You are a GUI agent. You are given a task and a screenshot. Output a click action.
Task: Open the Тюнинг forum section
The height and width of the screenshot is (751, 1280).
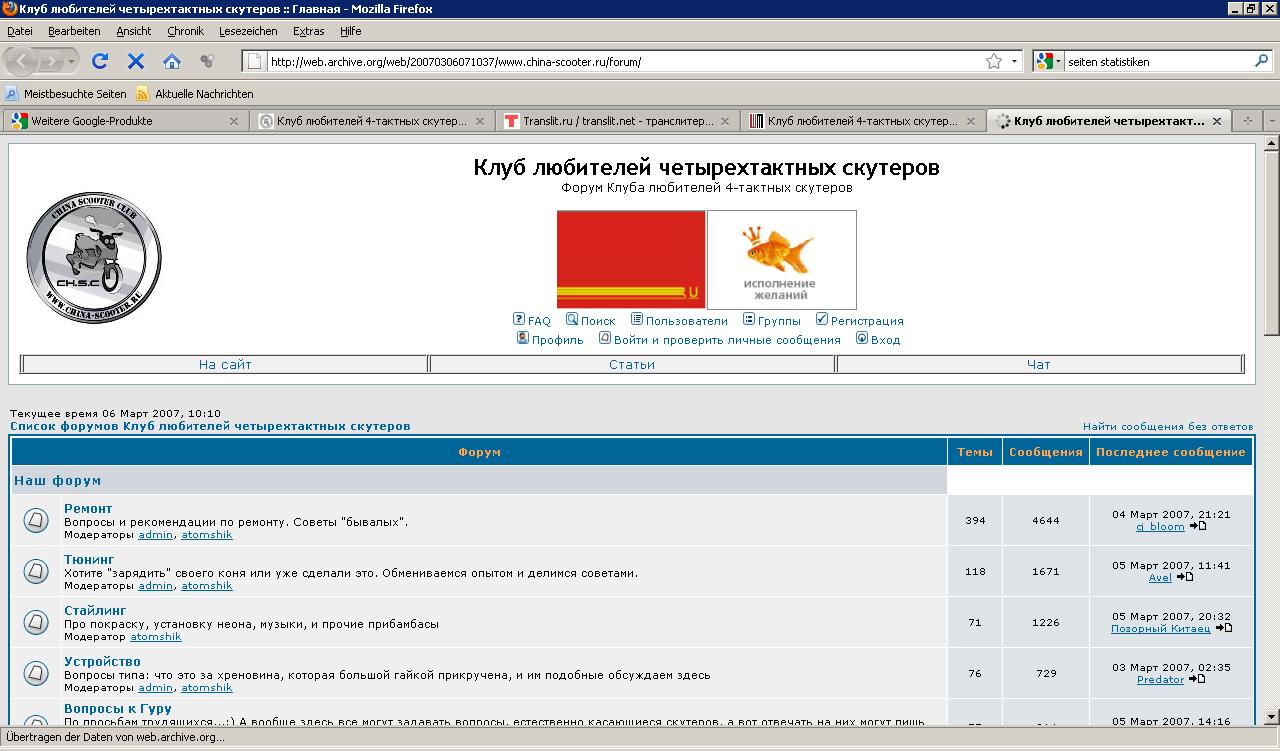[89, 559]
